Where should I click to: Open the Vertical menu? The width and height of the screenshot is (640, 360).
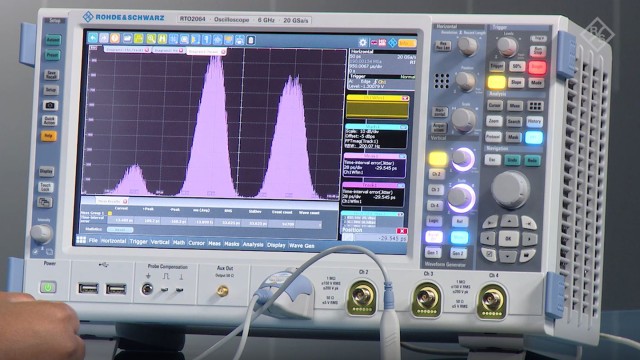click(160, 242)
